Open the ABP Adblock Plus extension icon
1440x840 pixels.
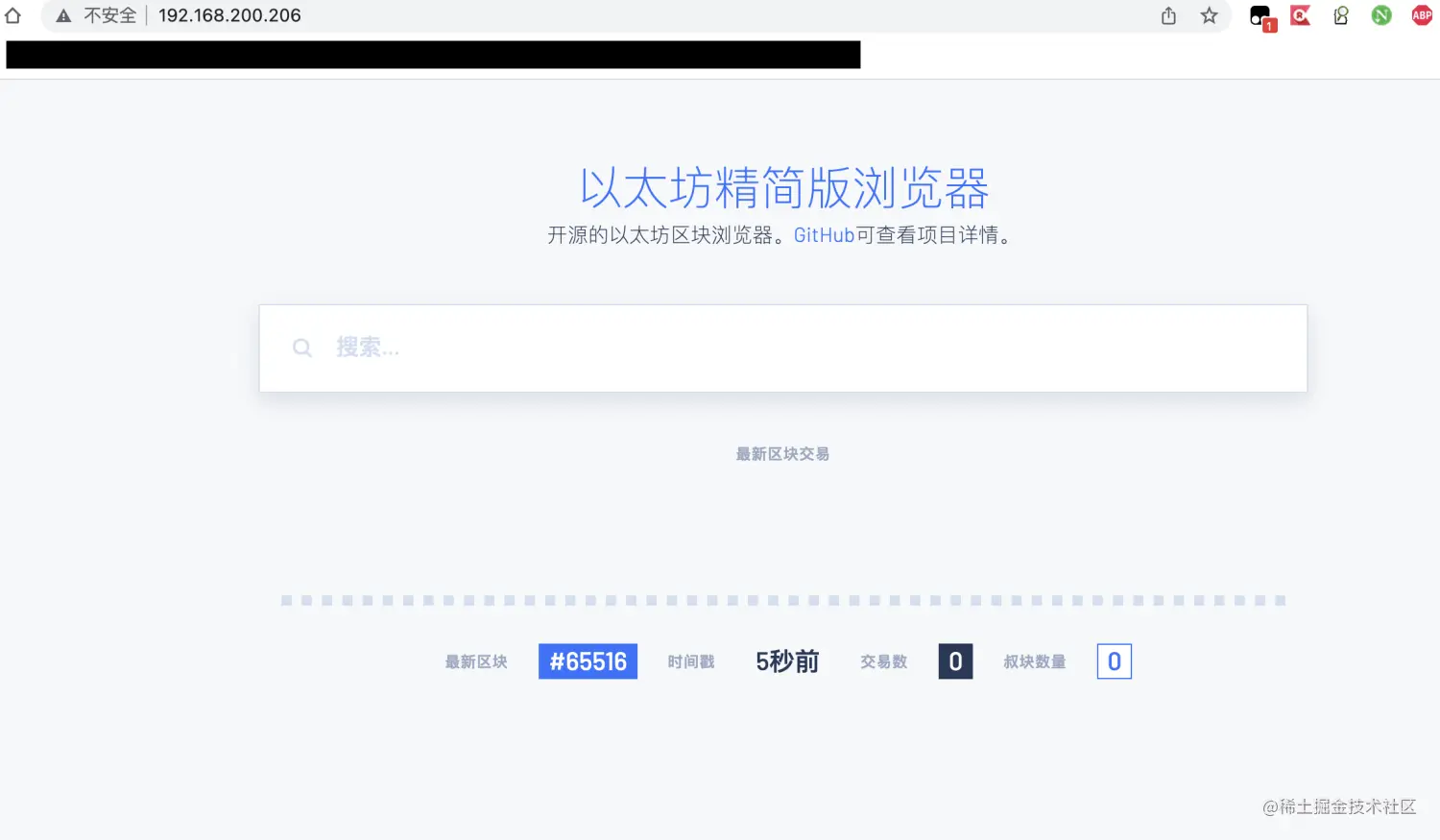pos(1422,15)
